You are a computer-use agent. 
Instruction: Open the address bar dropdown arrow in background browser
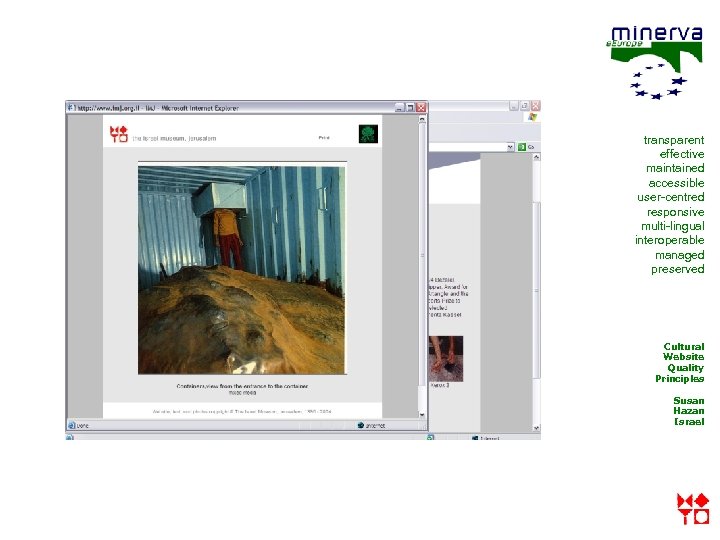pyautogui.click(x=510, y=147)
